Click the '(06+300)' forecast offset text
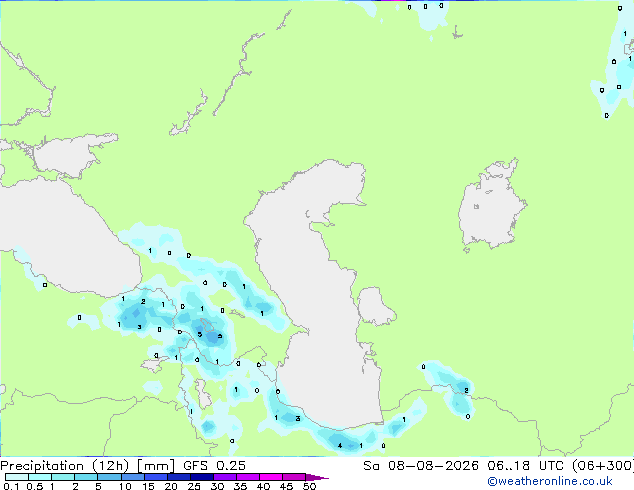This screenshot has height=490, width=634. click(x=603, y=466)
